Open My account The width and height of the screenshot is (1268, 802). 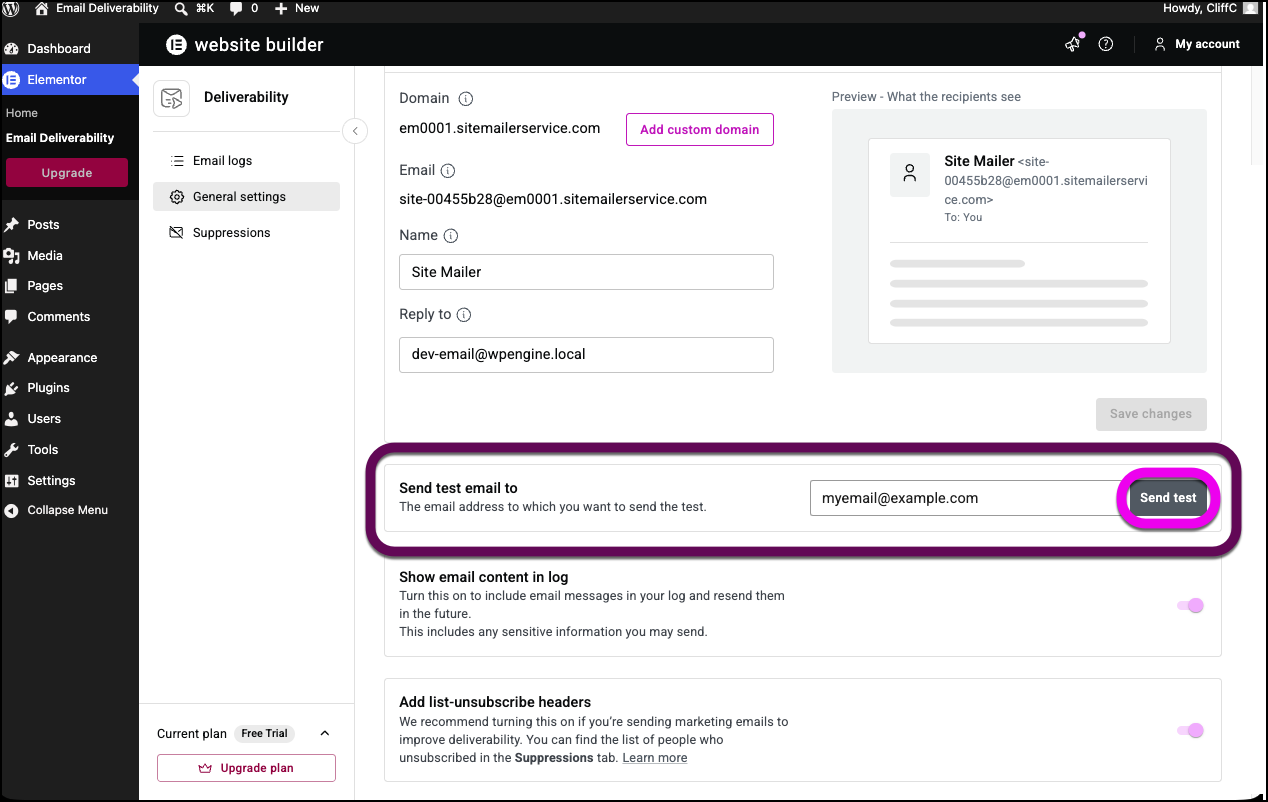pos(1196,44)
